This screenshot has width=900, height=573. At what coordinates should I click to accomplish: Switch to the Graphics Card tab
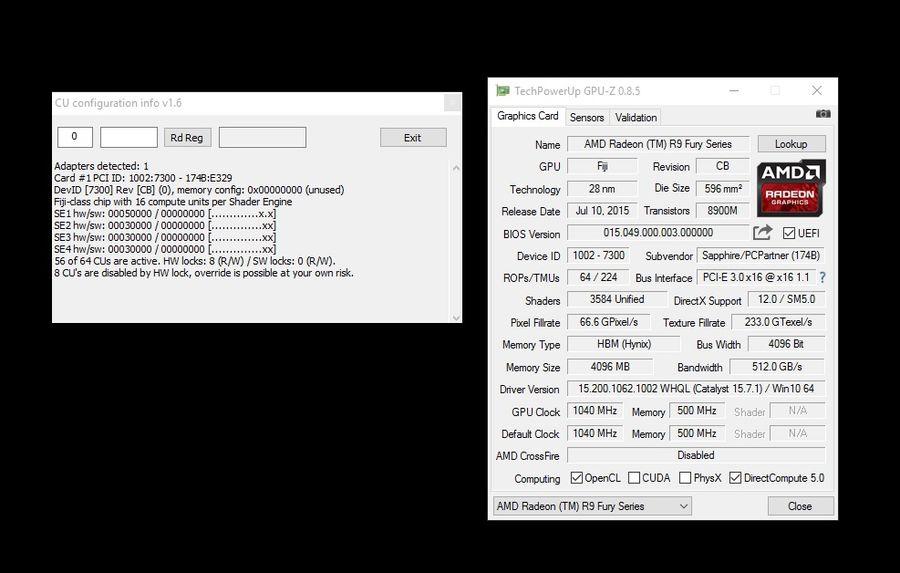(x=527, y=115)
